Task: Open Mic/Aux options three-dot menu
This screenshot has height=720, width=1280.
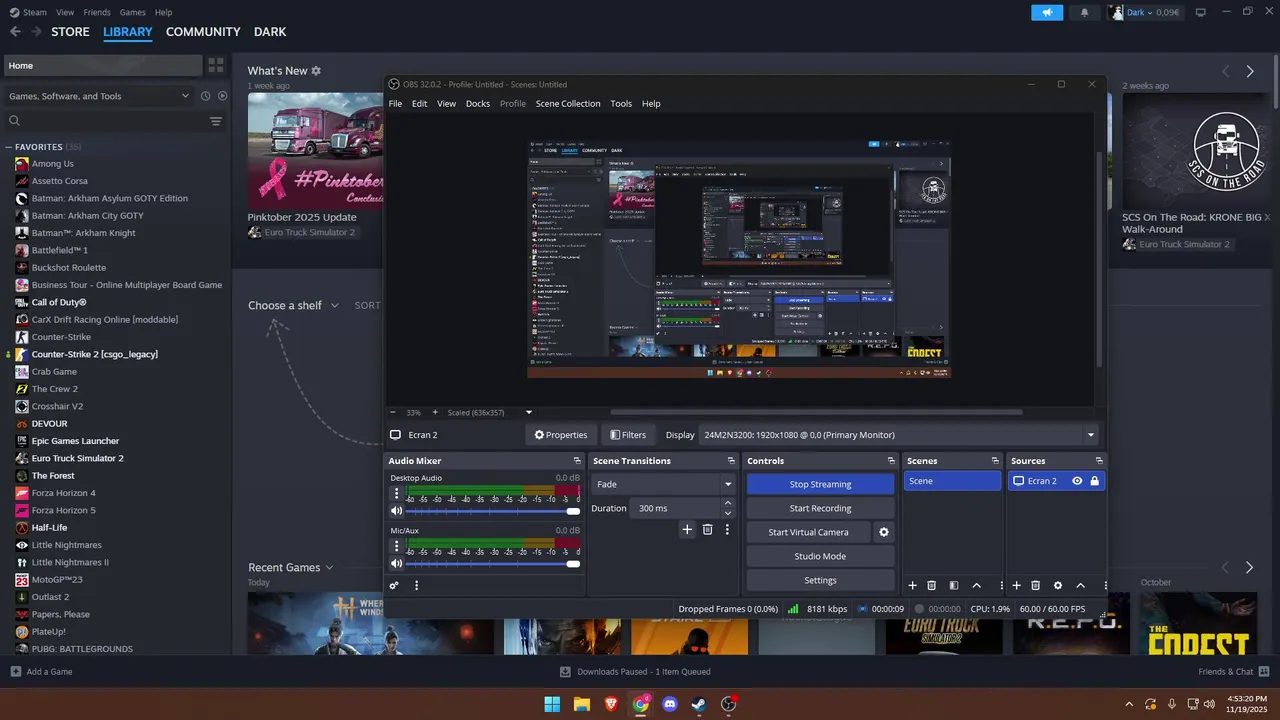Action: coord(396,546)
